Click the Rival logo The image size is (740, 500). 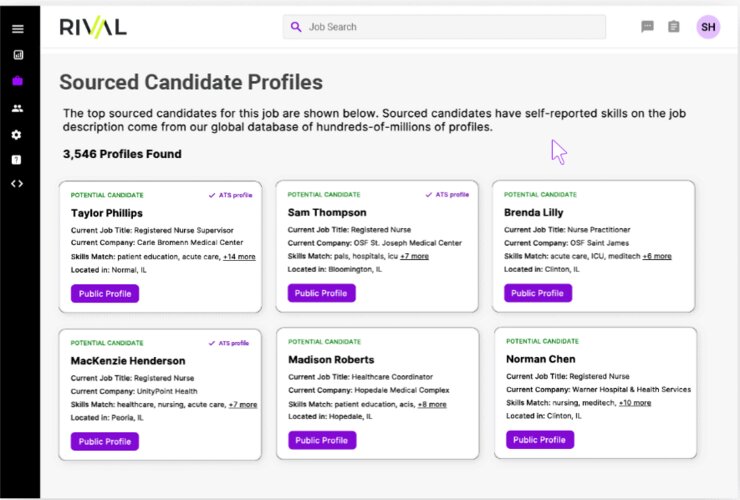[x=93, y=27]
